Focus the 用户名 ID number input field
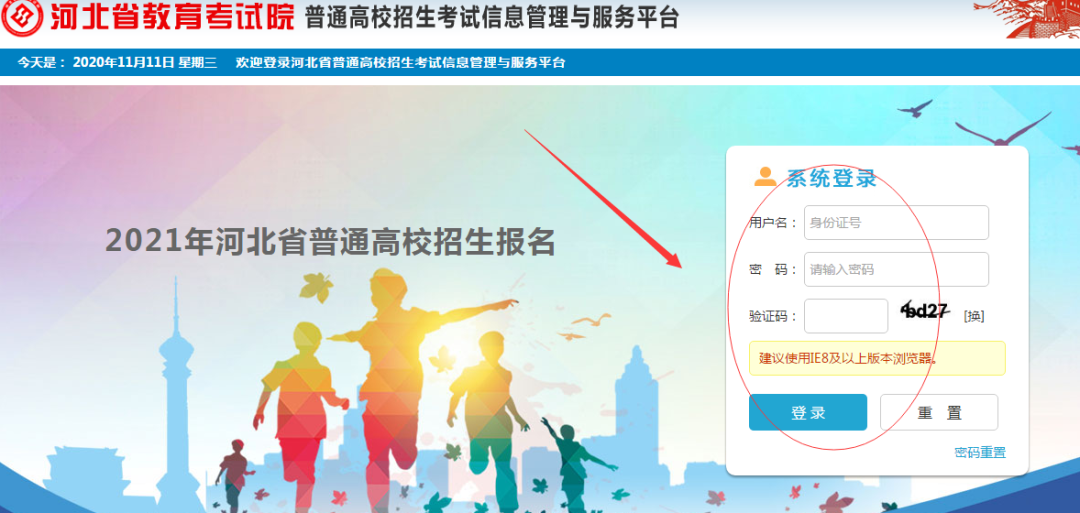1080x513 pixels. pos(896,222)
